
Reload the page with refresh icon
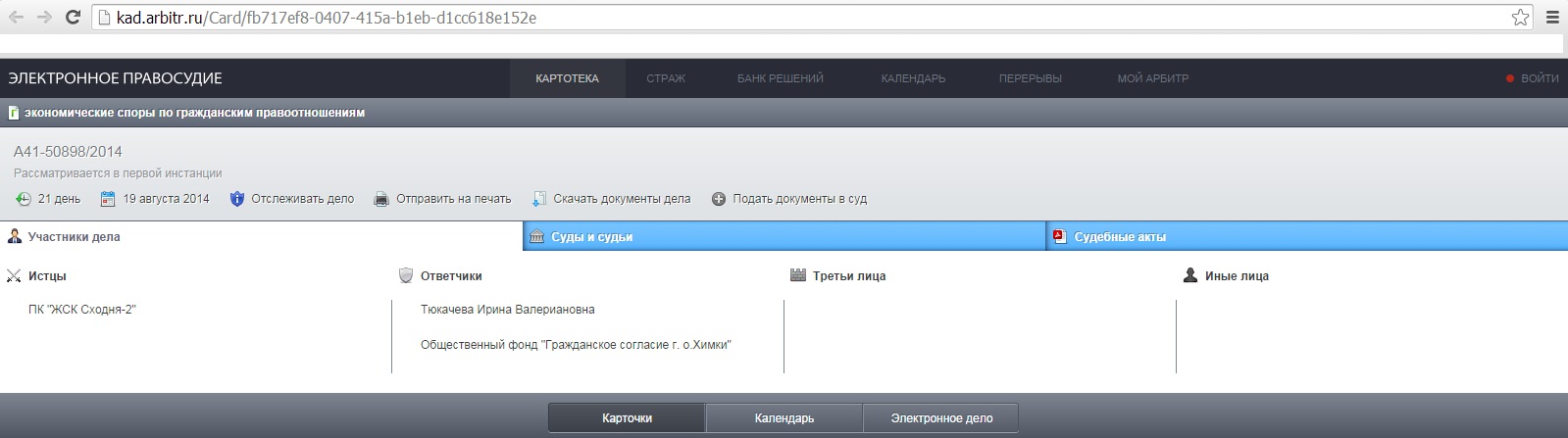73,18
